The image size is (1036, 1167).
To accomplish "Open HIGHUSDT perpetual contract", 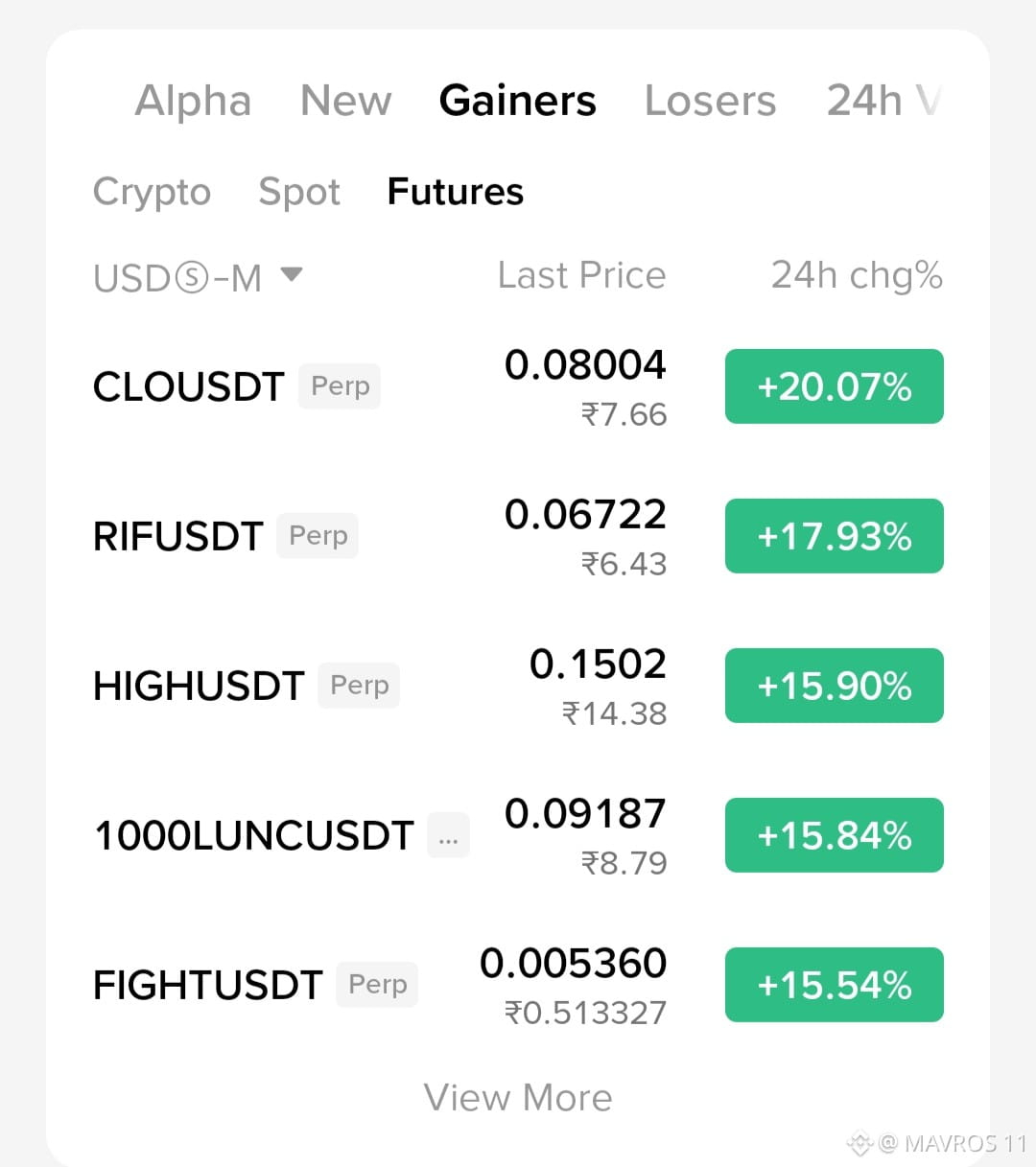I will (518, 686).
